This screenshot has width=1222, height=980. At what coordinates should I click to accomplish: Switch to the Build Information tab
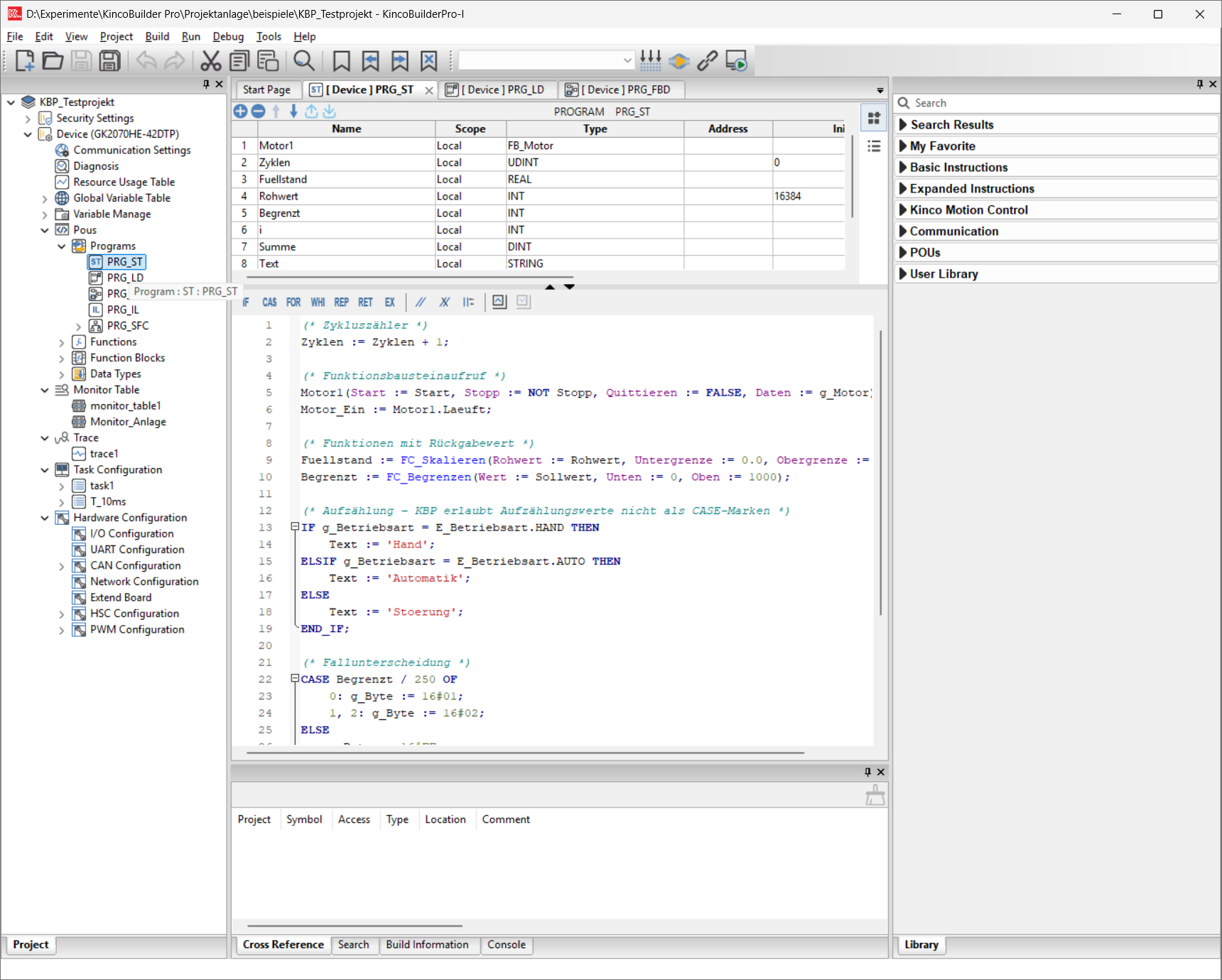427,945
